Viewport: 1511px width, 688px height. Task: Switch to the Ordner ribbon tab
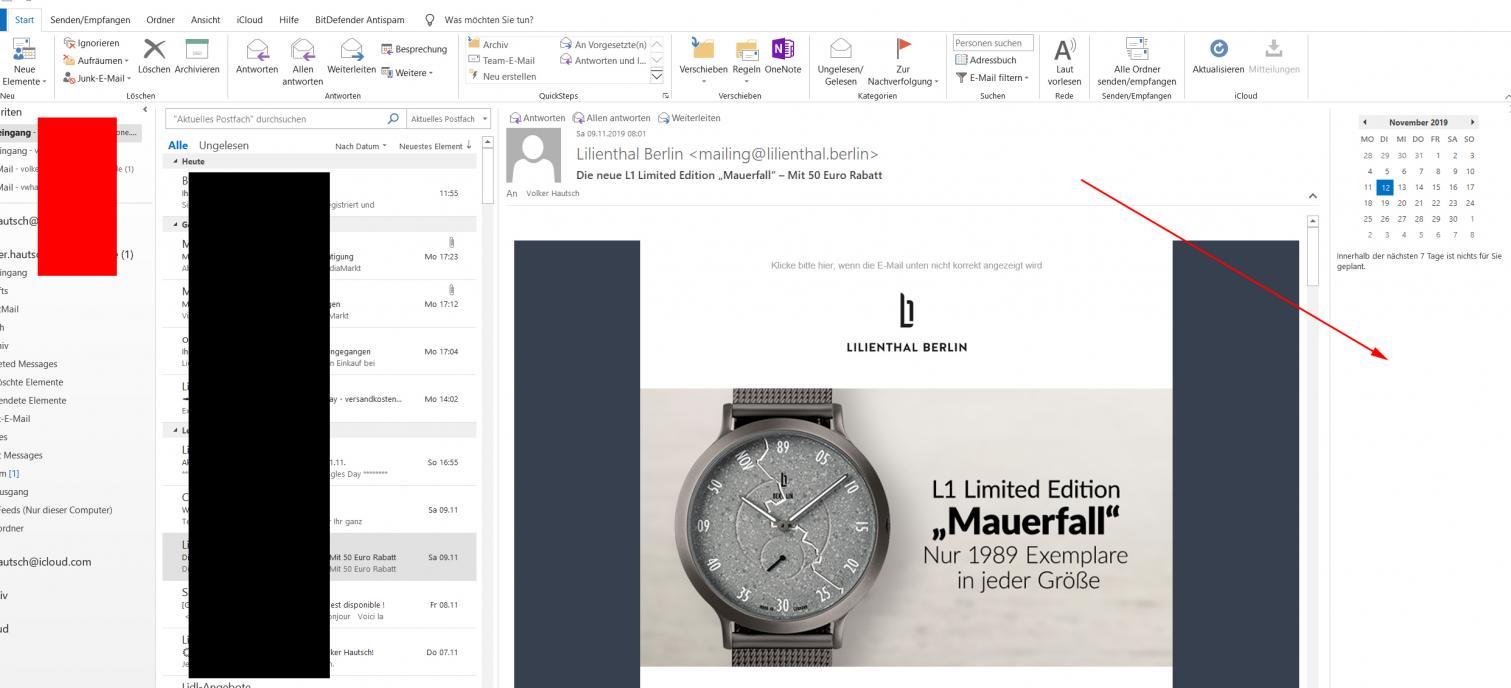[160, 19]
